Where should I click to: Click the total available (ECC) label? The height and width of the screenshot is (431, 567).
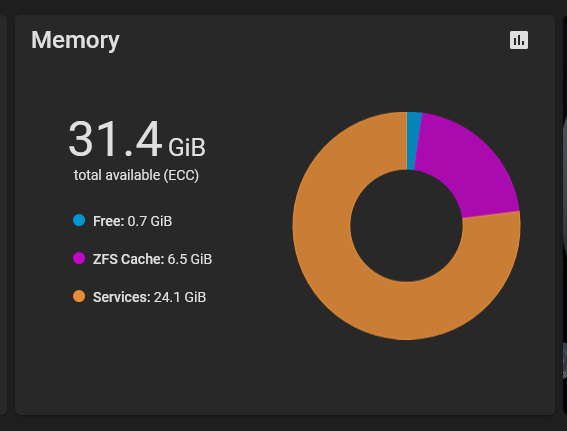click(x=136, y=175)
